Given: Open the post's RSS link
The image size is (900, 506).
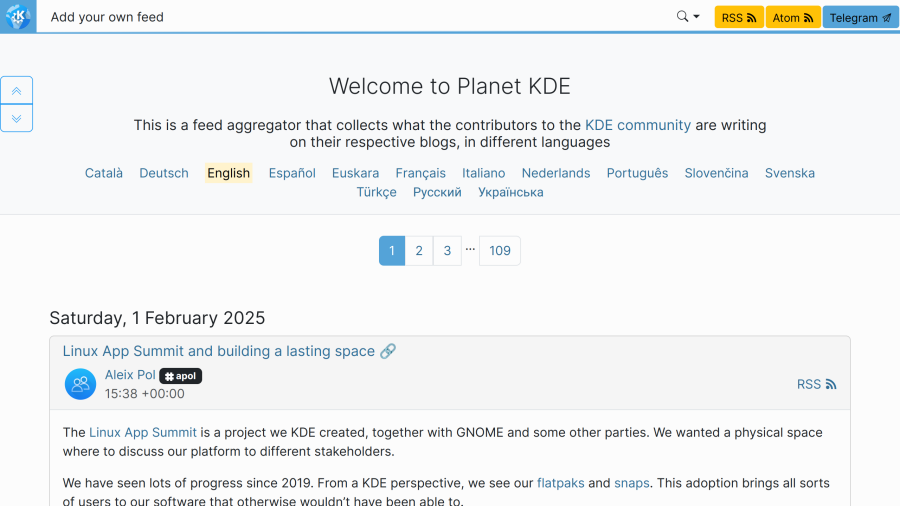Looking at the screenshot, I should point(816,384).
